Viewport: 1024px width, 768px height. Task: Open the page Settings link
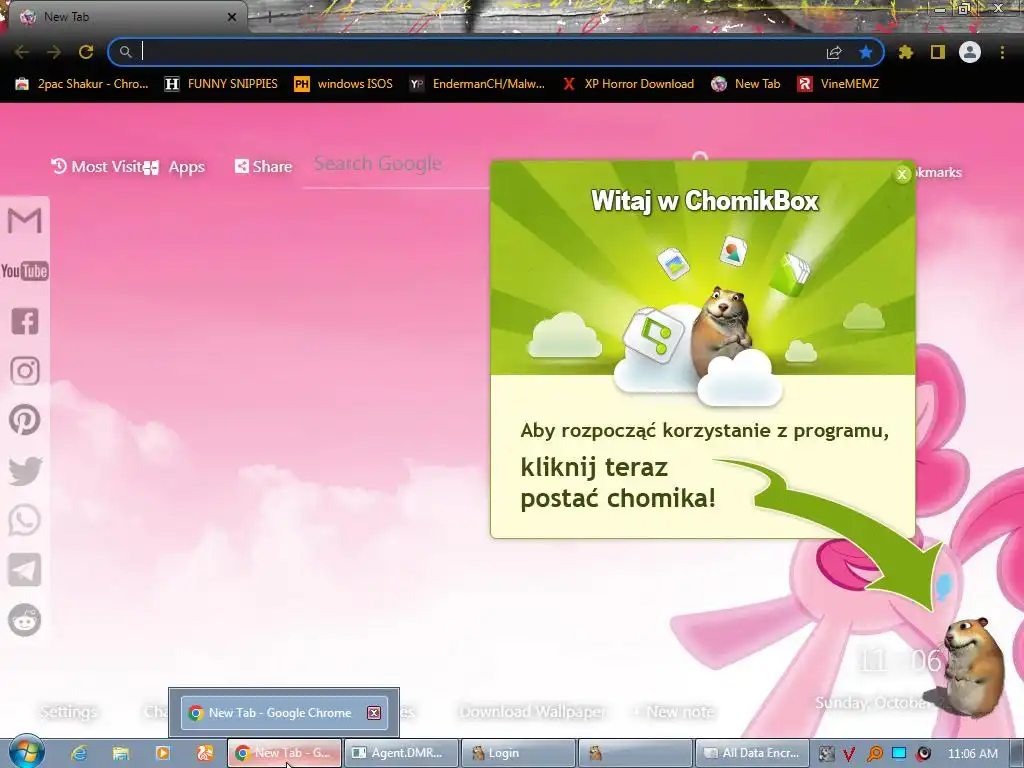(x=69, y=711)
